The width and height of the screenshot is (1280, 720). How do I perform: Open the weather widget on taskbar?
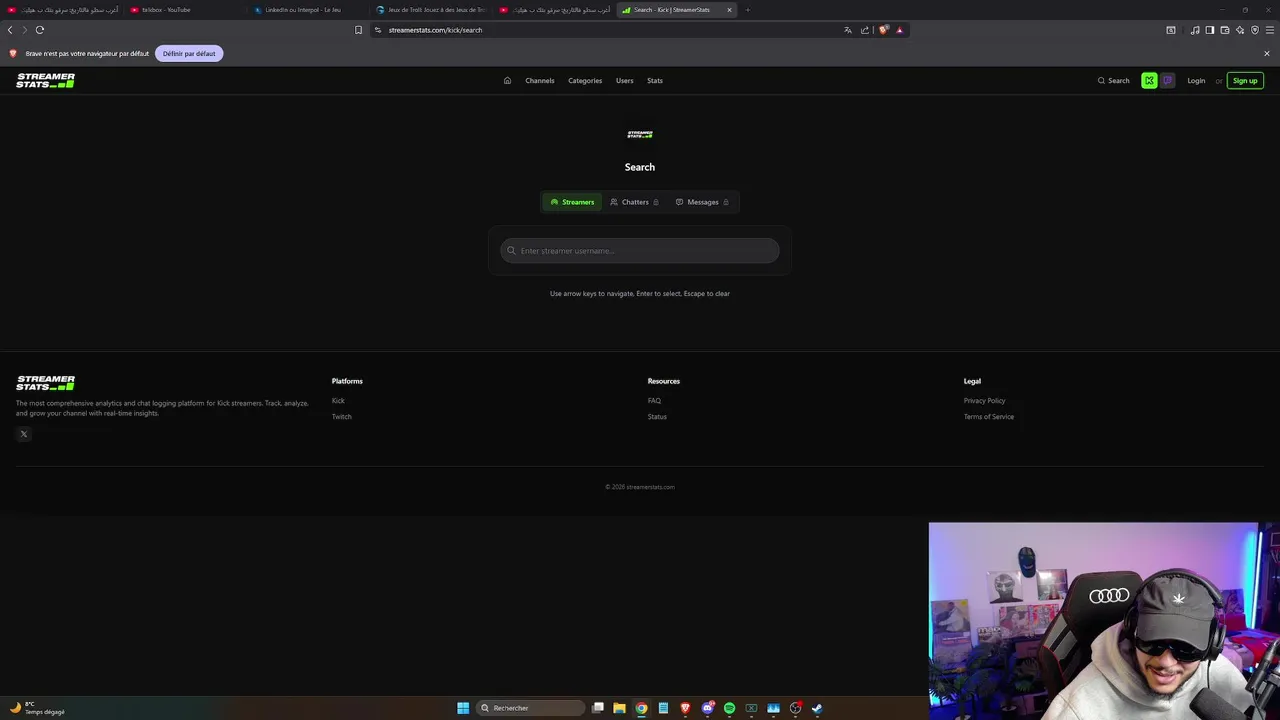click(38, 708)
